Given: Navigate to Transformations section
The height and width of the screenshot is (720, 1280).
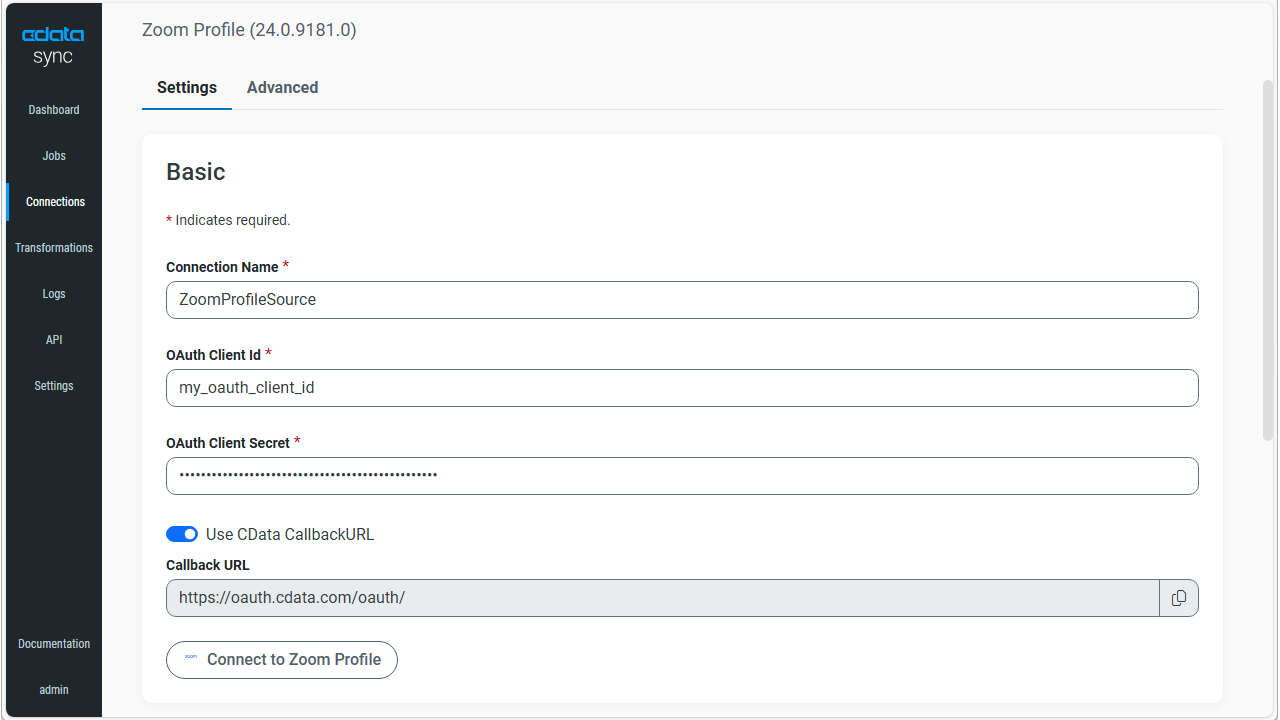Looking at the screenshot, I should pyautogui.click(x=54, y=248).
